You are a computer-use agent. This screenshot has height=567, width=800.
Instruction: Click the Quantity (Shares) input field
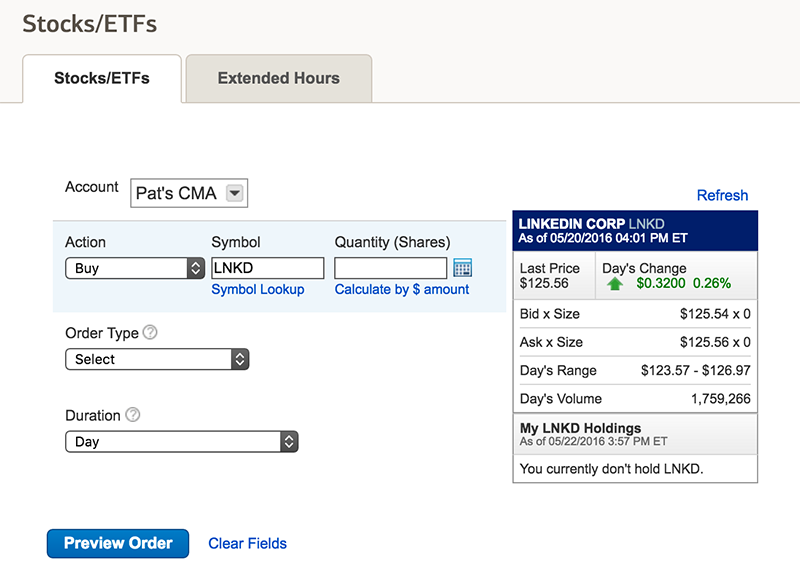pos(391,268)
